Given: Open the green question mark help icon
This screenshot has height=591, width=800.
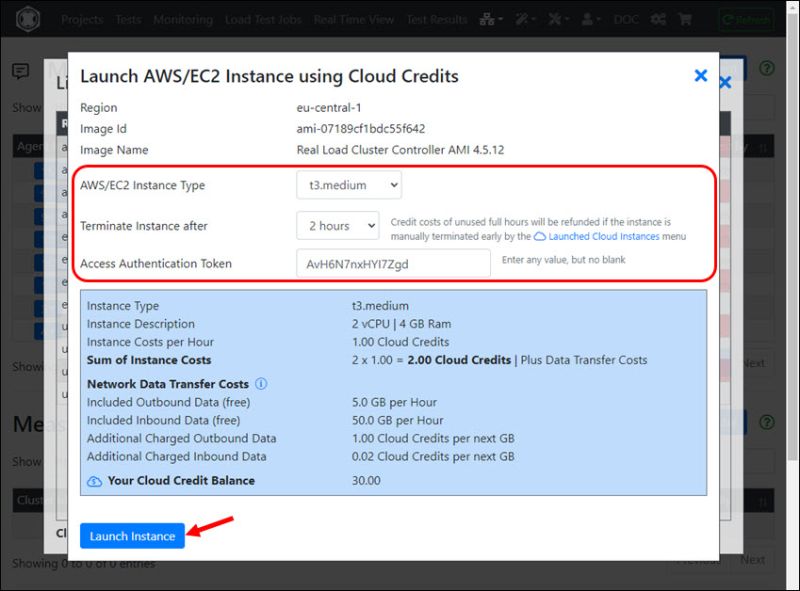Looking at the screenshot, I should click(x=765, y=67).
